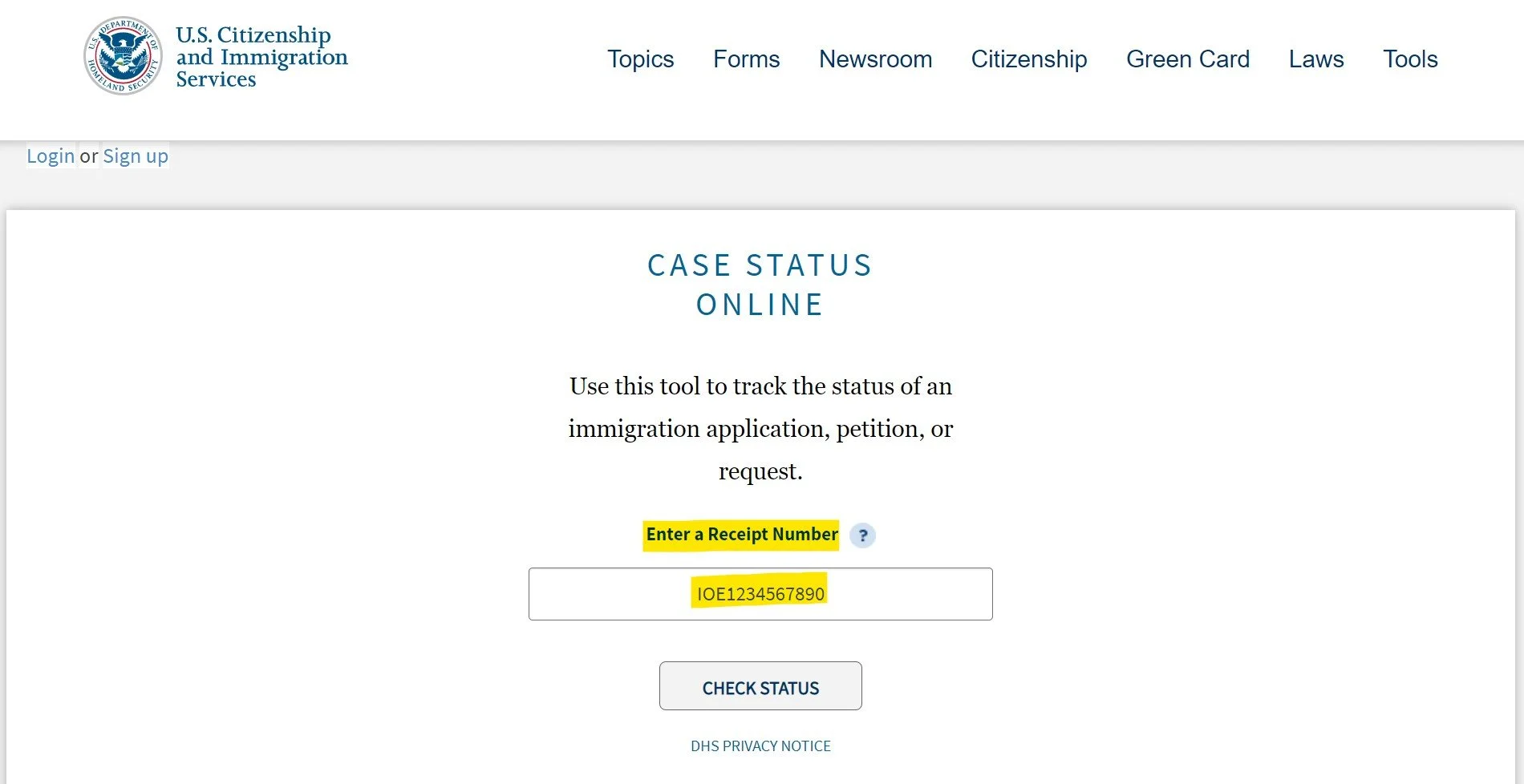
Task: Open the DHS PRIVACY NOTICE link
Action: coord(760,746)
